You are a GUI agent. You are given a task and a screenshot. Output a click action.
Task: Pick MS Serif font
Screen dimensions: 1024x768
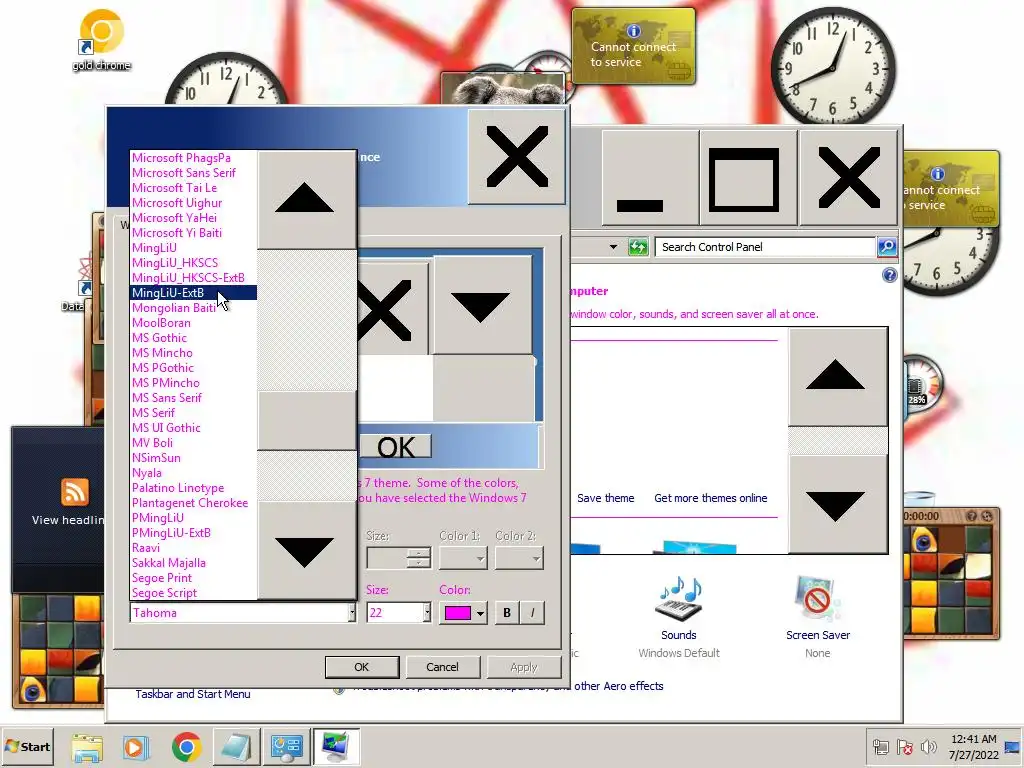[193, 413]
